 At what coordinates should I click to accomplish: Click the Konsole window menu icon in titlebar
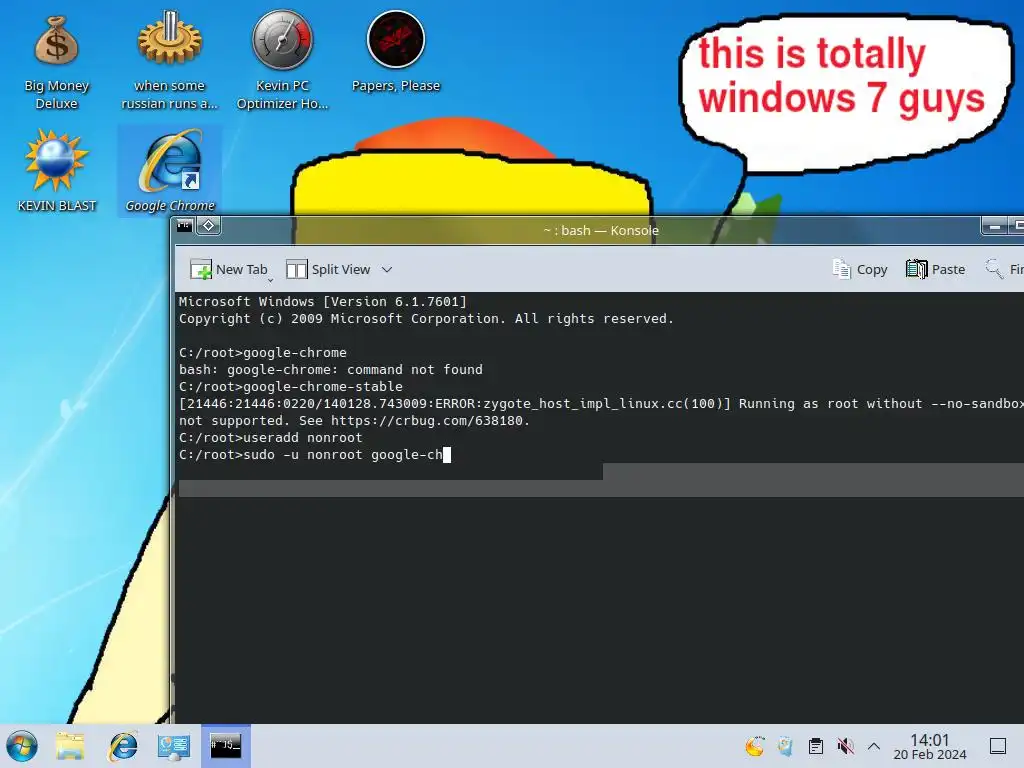pos(185,226)
